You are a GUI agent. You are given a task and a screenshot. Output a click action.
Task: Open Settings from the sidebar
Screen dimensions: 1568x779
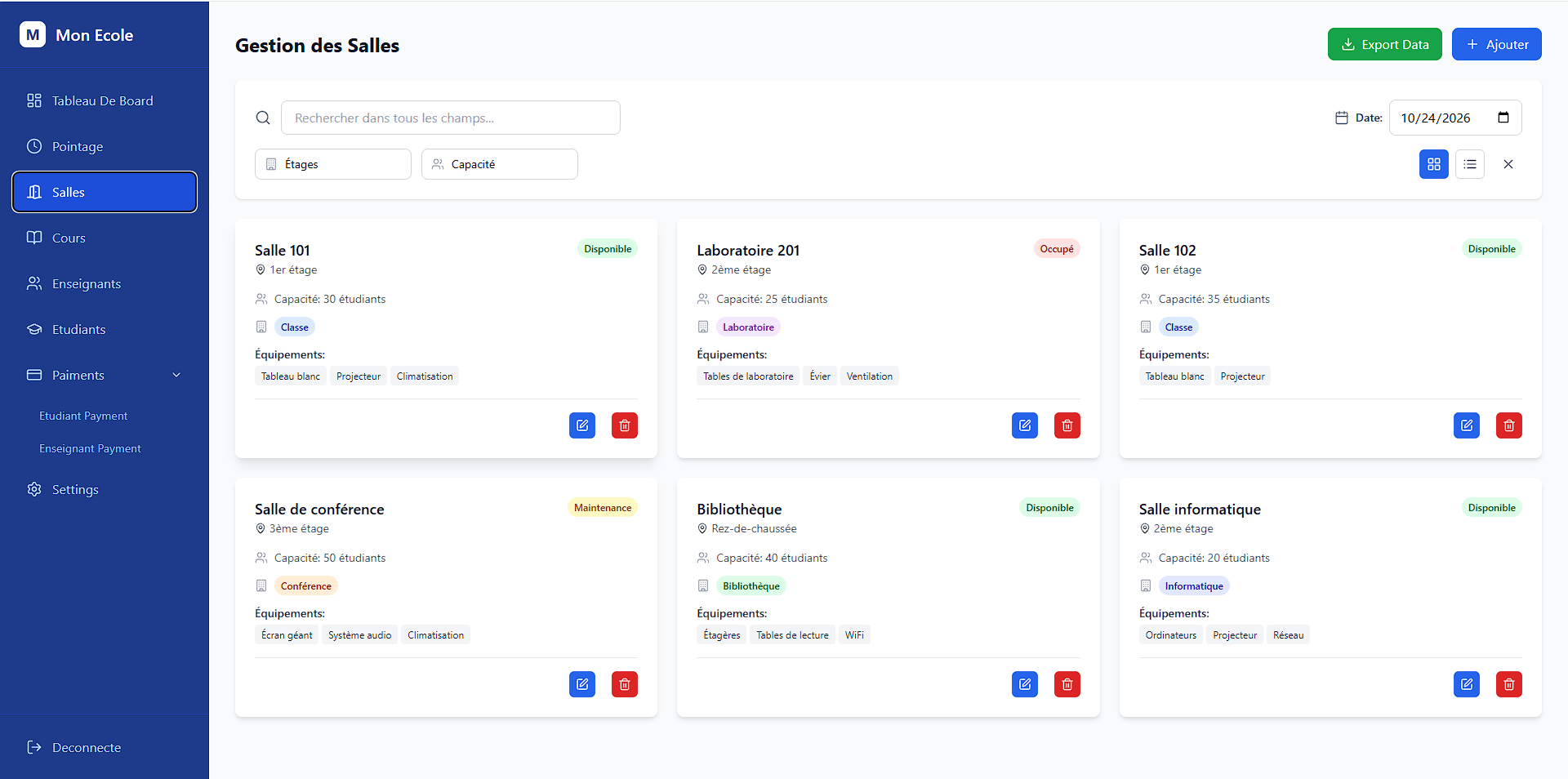105,490
